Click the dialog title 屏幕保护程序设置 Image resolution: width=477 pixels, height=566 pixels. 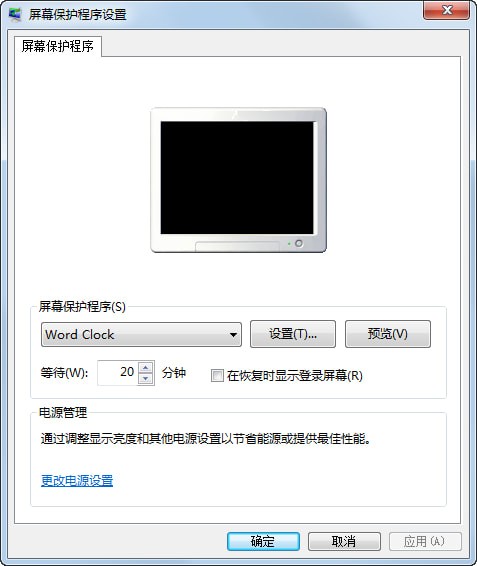click(77, 14)
